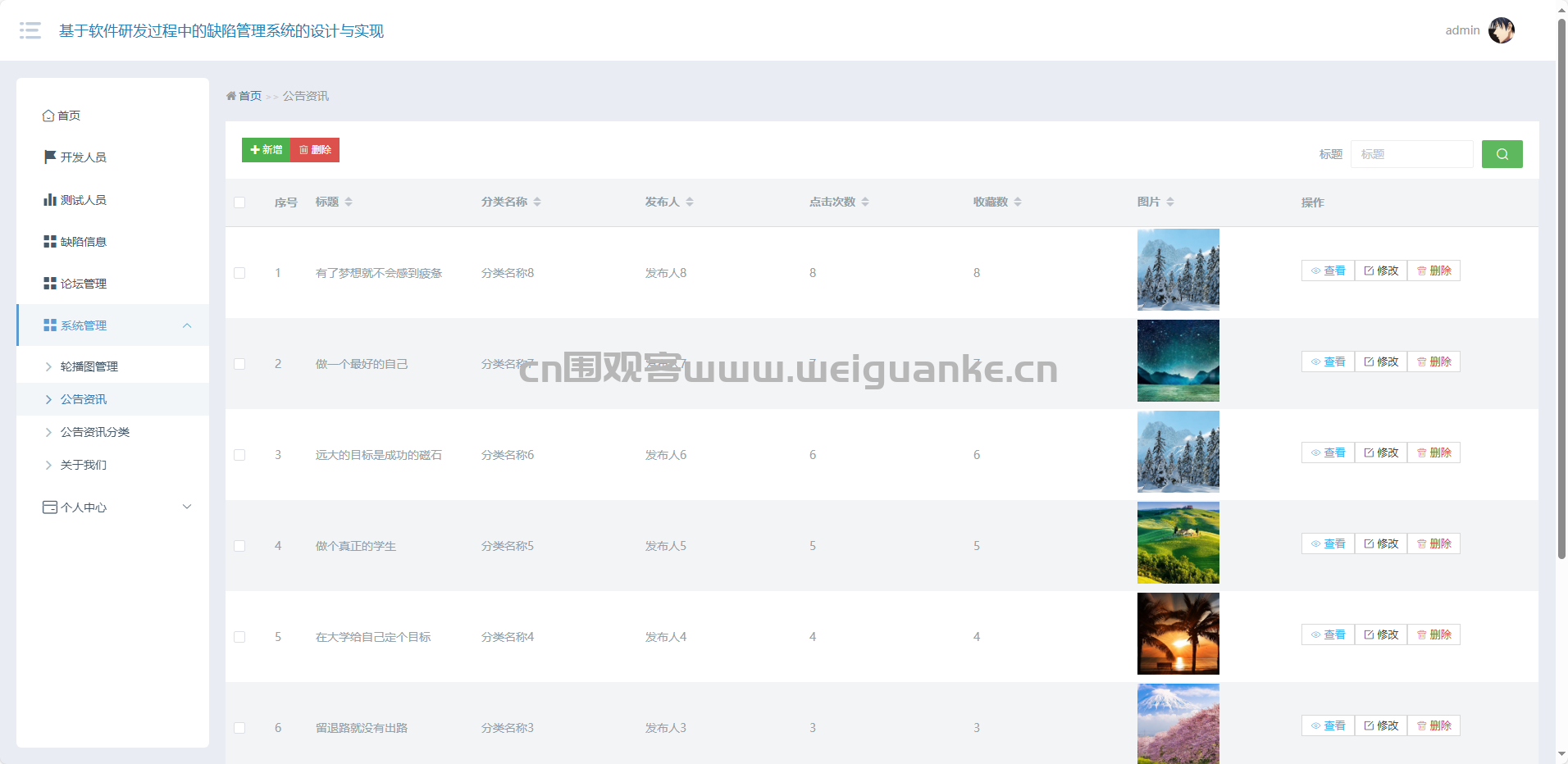1568x764 pixels.
Task: Go to 论坛管理 menu item
Action: pyautogui.click(x=83, y=284)
